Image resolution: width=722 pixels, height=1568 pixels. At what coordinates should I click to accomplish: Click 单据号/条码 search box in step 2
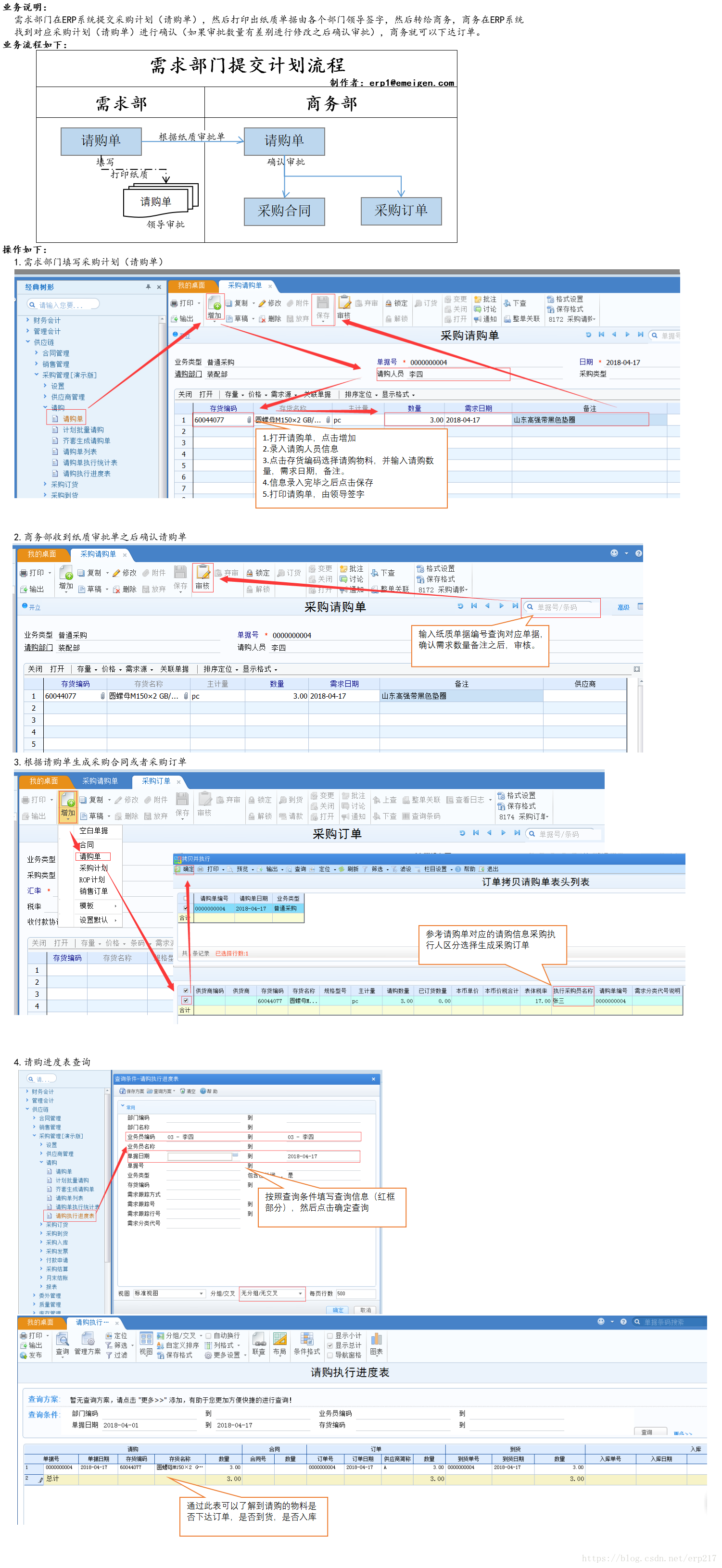coord(562,607)
